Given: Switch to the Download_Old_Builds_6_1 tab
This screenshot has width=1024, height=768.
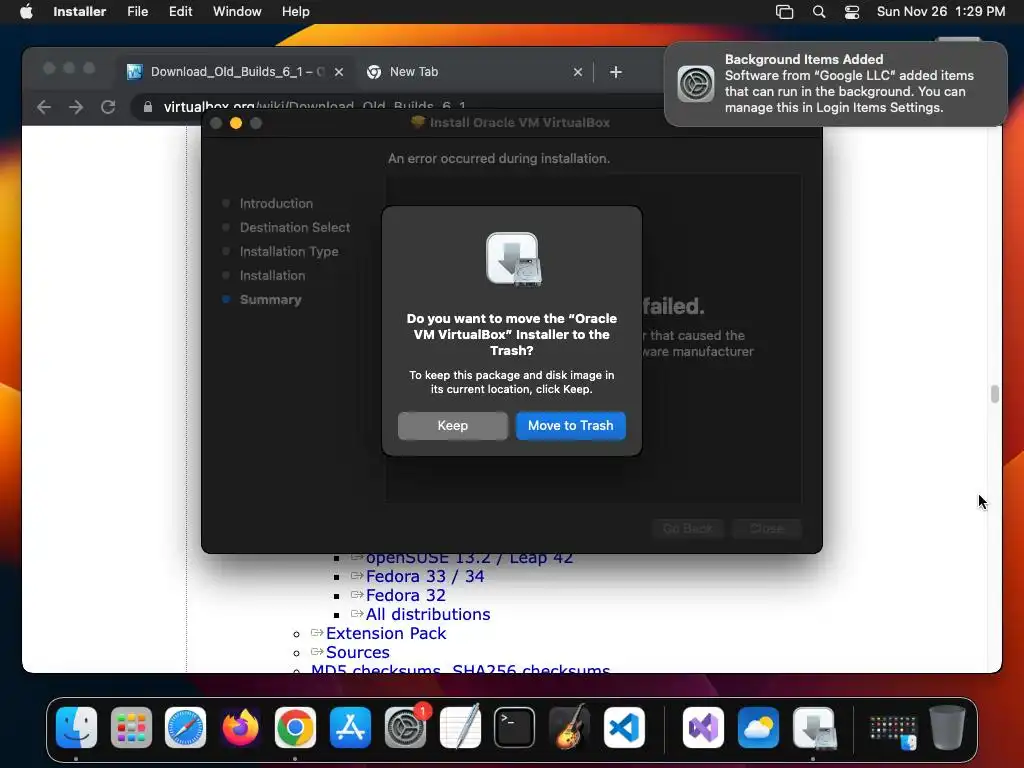Looking at the screenshot, I should click(235, 72).
